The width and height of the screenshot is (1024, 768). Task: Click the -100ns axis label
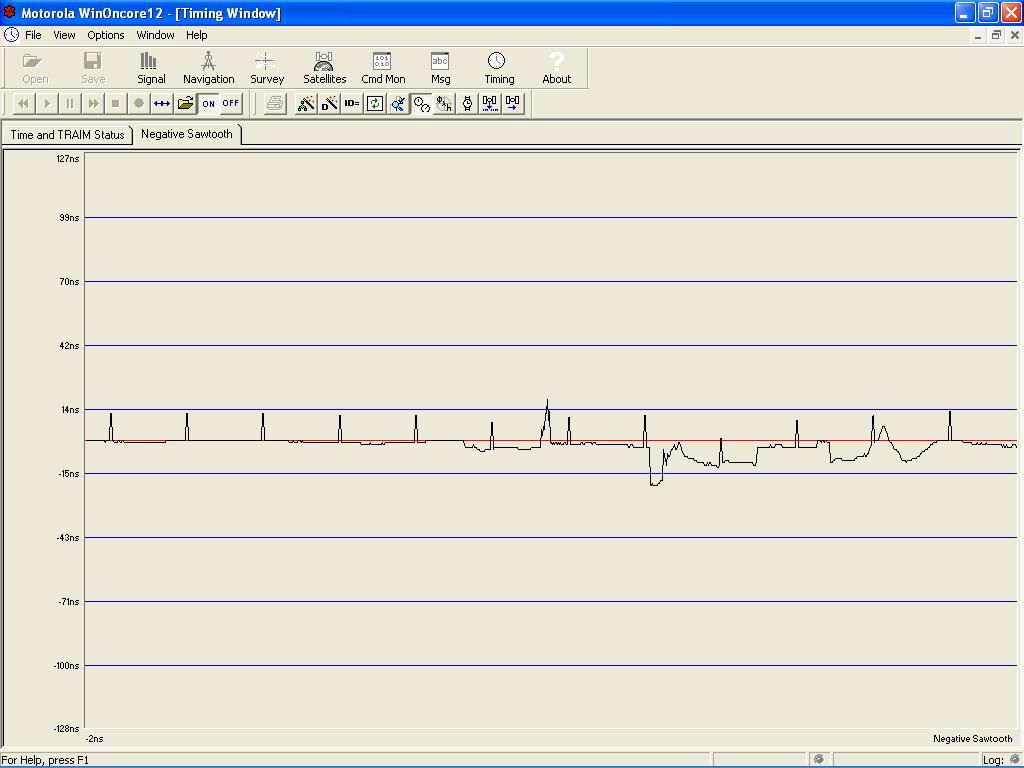(67, 665)
